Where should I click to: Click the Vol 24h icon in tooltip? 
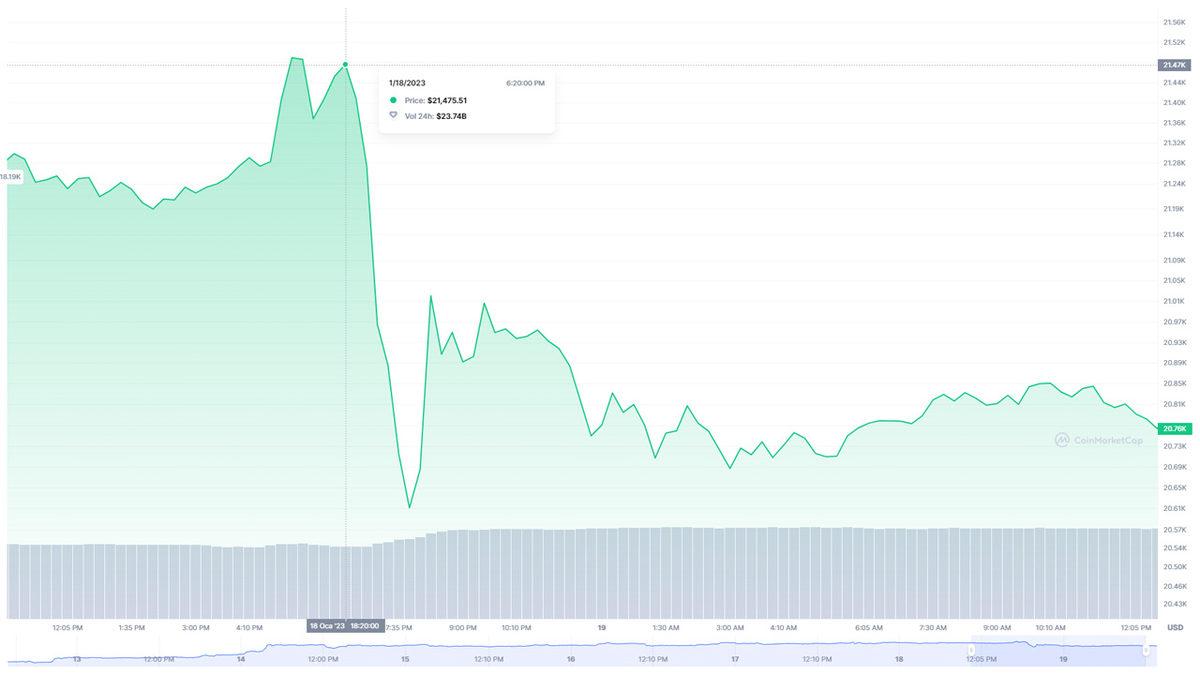[x=393, y=116]
